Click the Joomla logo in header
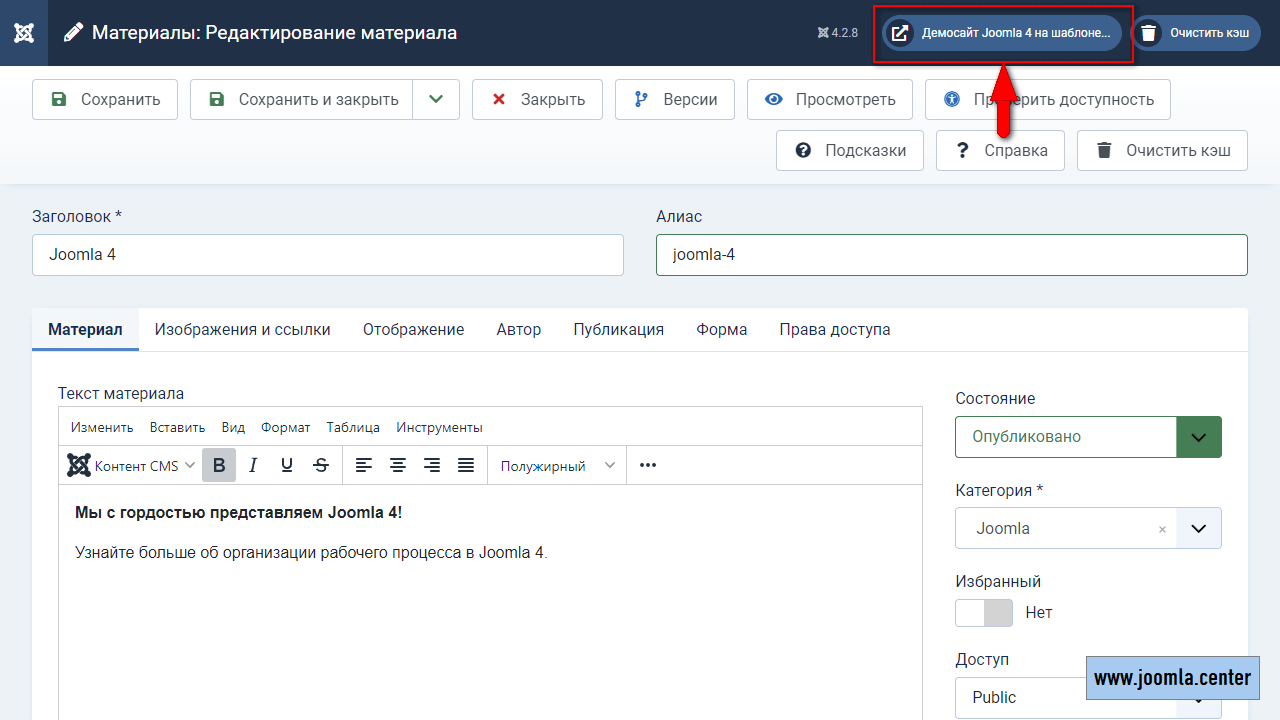The width and height of the screenshot is (1280, 720). point(24,33)
